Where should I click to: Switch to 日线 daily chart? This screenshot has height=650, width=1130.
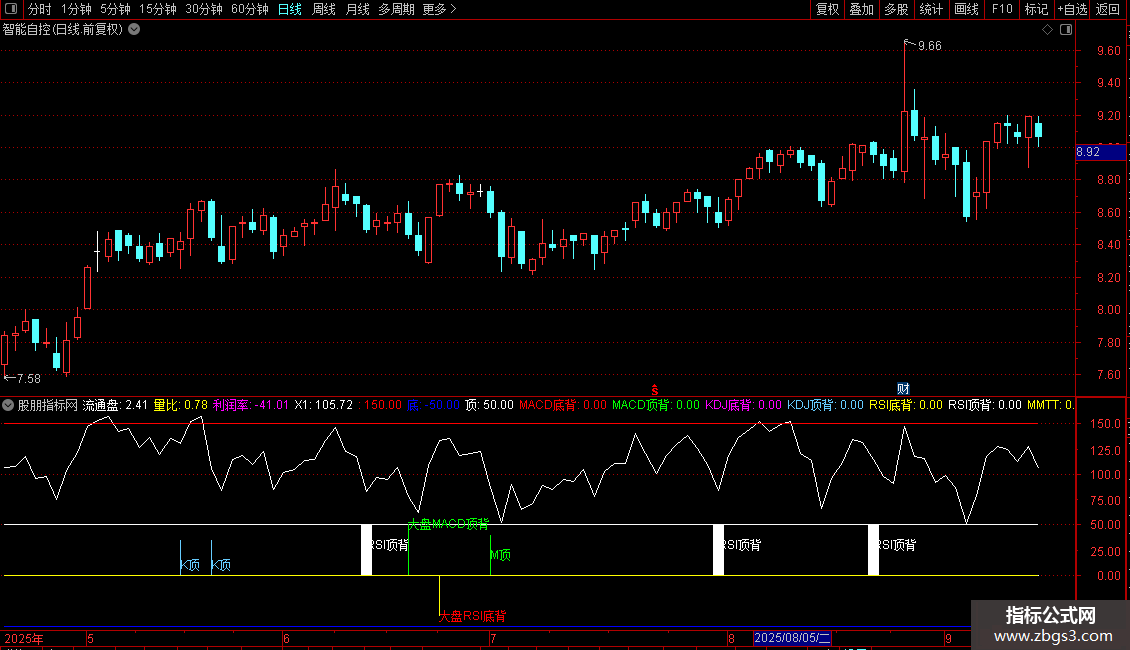pos(290,9)
